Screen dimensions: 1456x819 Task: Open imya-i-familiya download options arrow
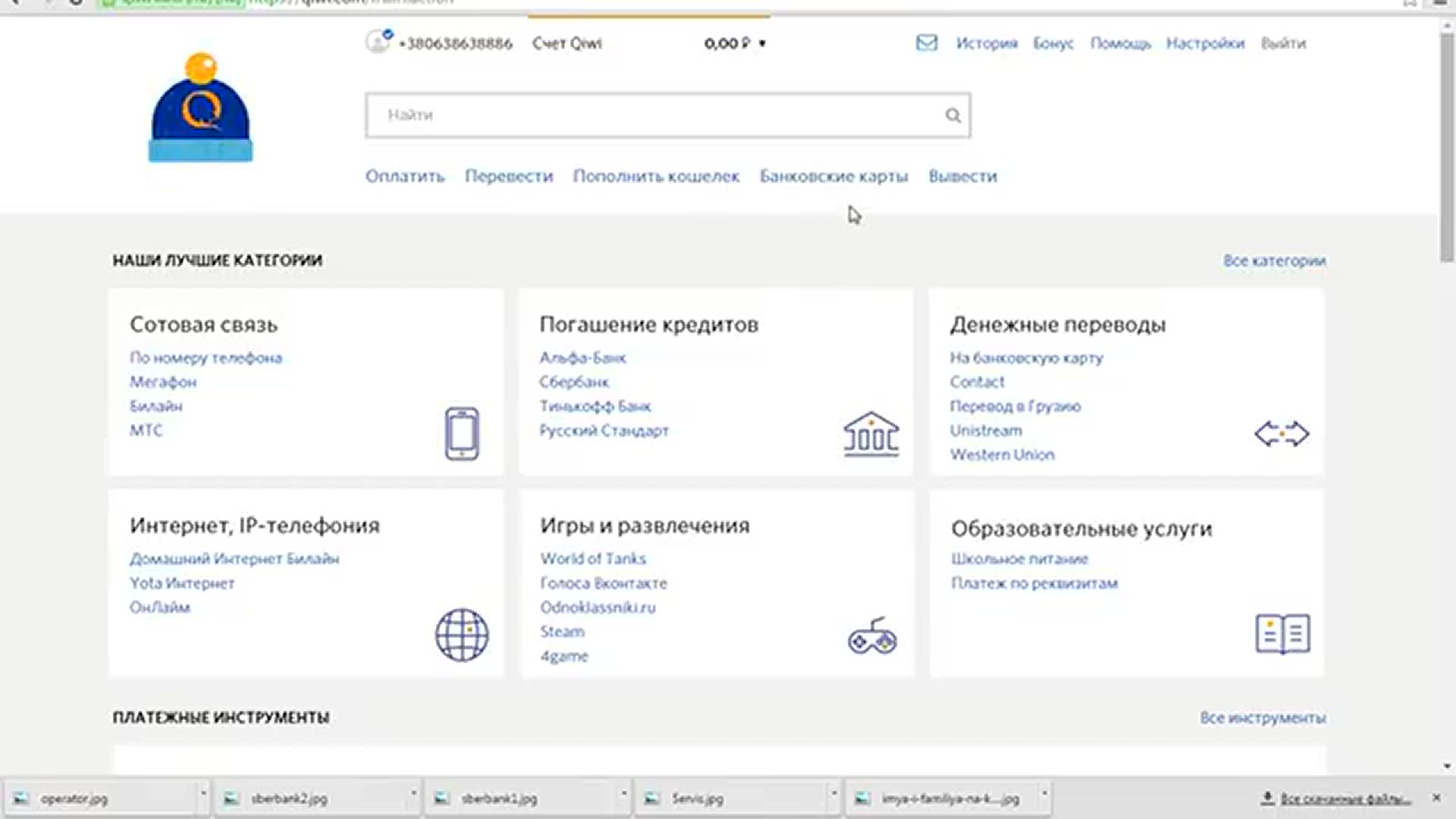1044,793
